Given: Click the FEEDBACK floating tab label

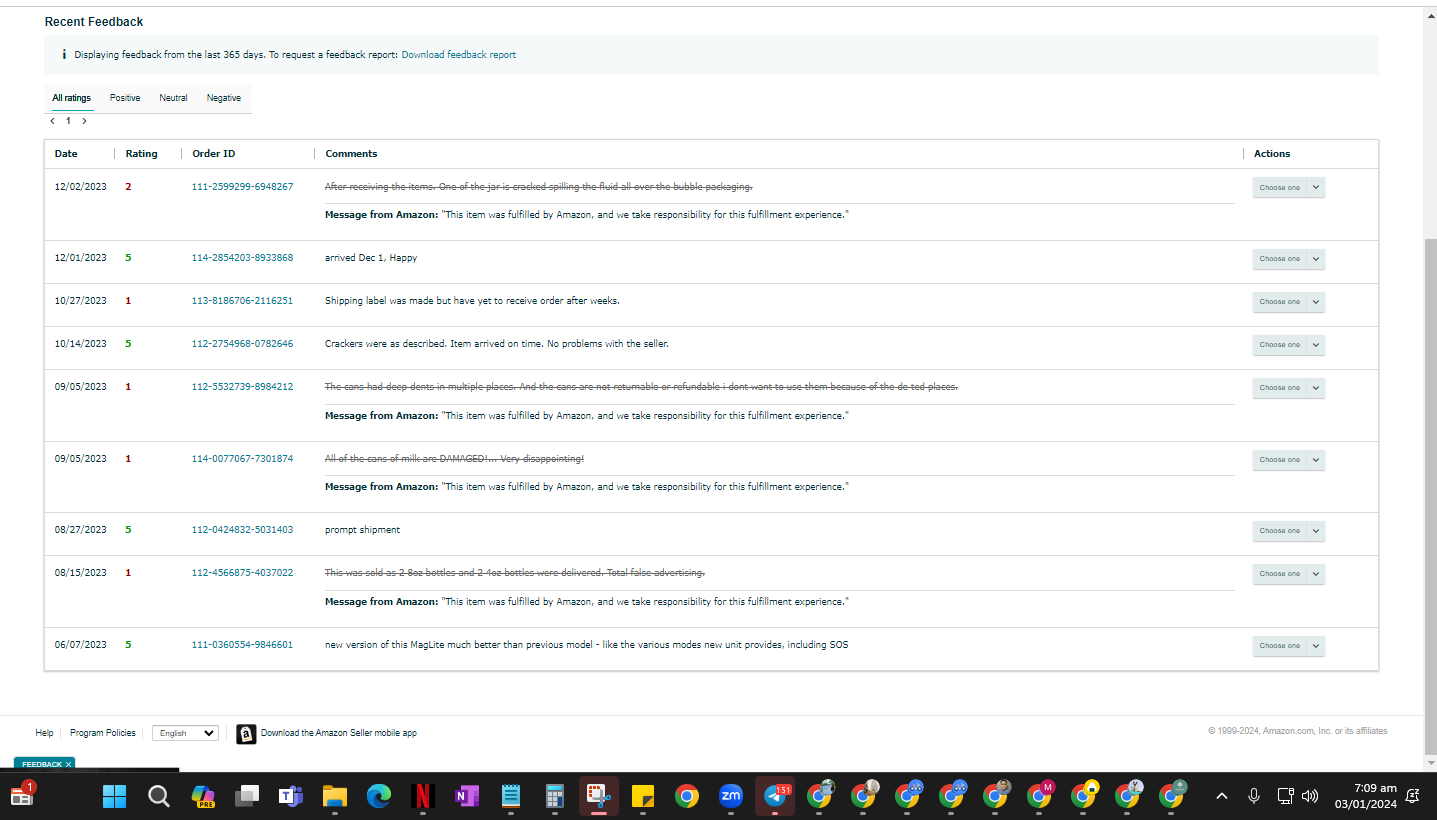Looking at the screenshot, I should 42,764.
